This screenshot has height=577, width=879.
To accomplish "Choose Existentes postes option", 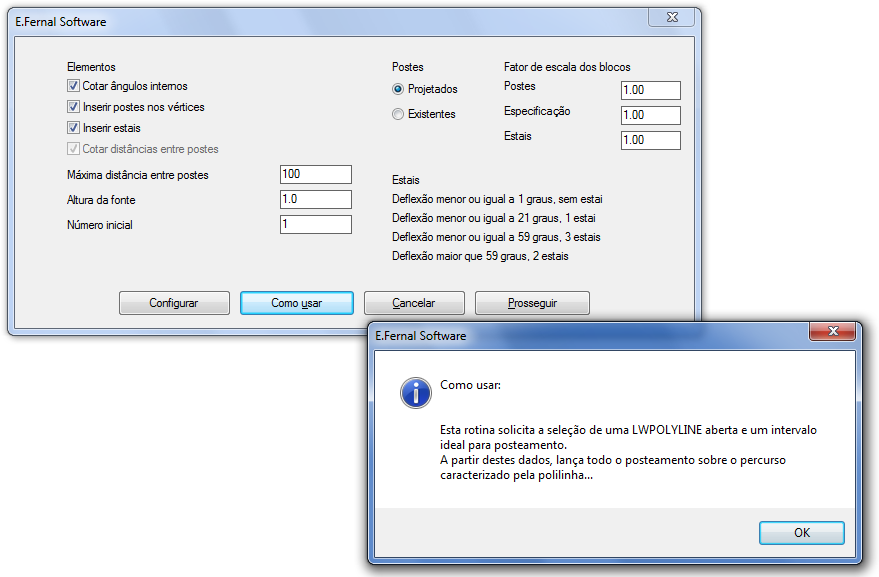I will [398, 114].
